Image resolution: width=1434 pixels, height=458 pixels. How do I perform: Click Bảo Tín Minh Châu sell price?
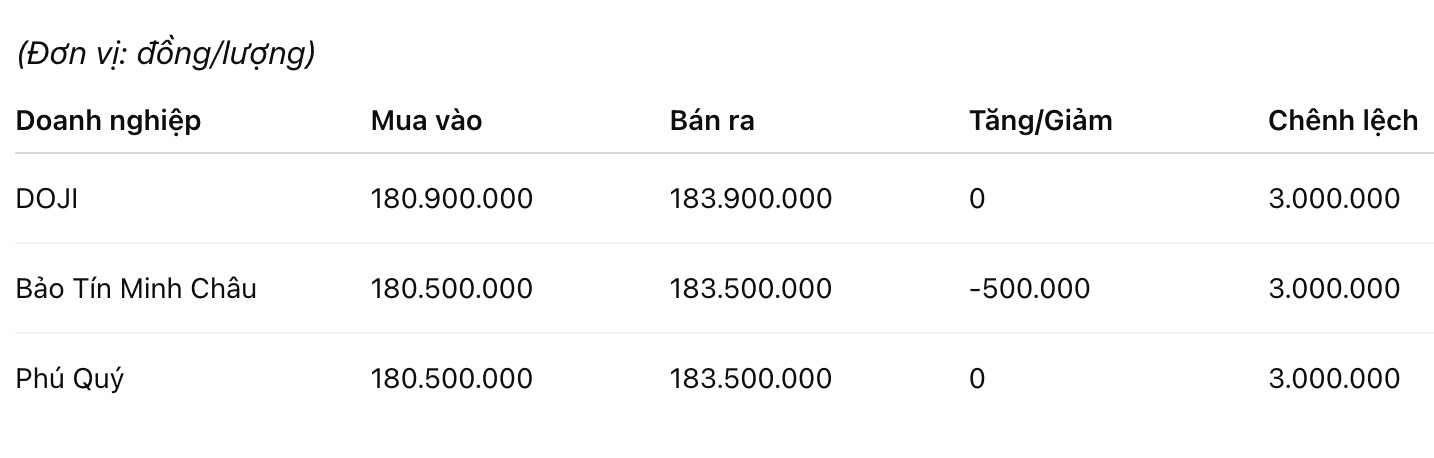pyautogui.click(x=750, y=289)
